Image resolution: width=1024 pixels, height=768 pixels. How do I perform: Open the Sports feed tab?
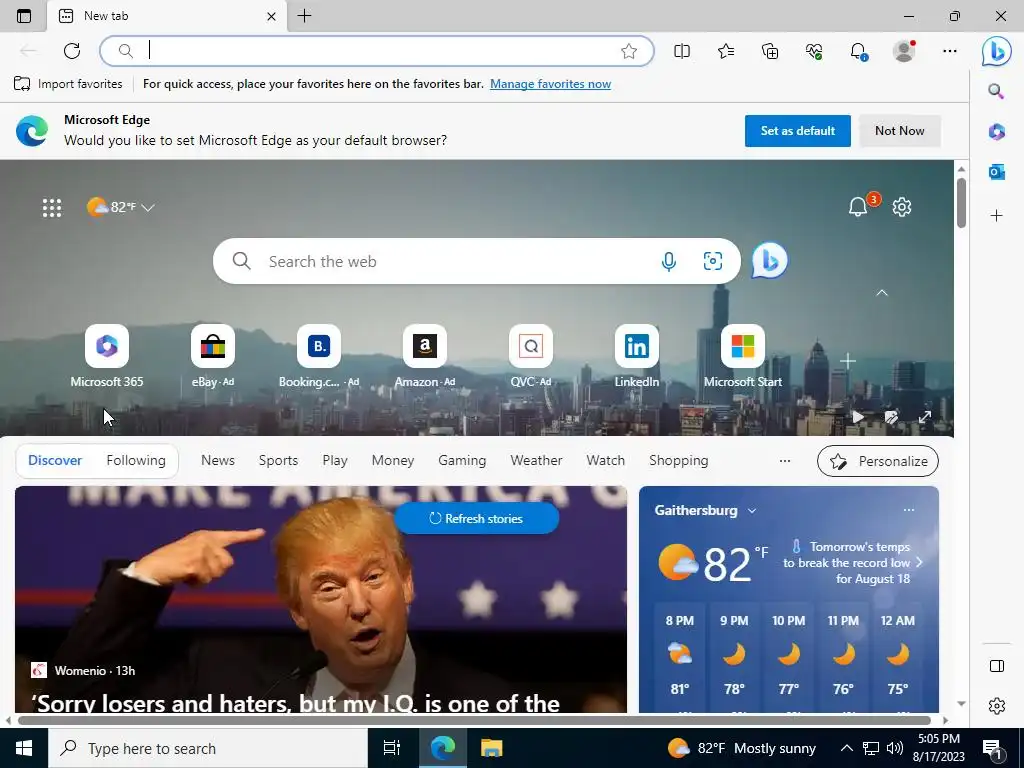[278, 460]
